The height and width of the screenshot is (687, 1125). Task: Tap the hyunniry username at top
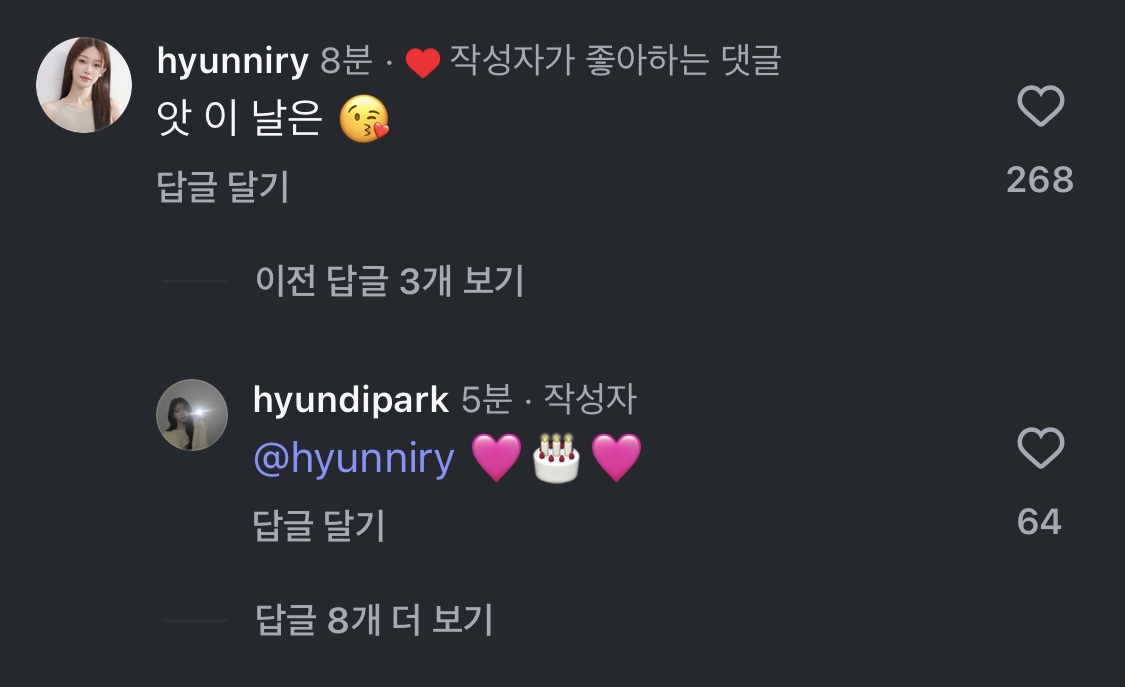coord(232,61)
